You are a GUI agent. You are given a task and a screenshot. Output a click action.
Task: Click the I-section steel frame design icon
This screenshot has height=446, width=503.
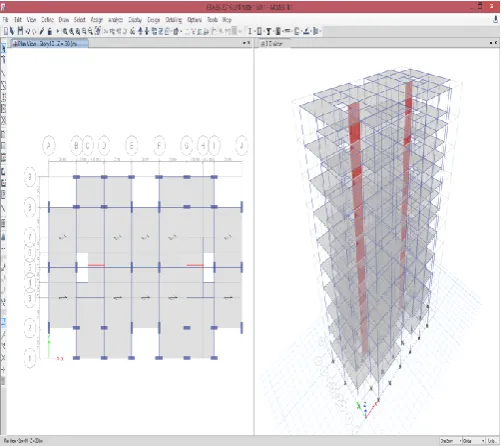(250, 31)
